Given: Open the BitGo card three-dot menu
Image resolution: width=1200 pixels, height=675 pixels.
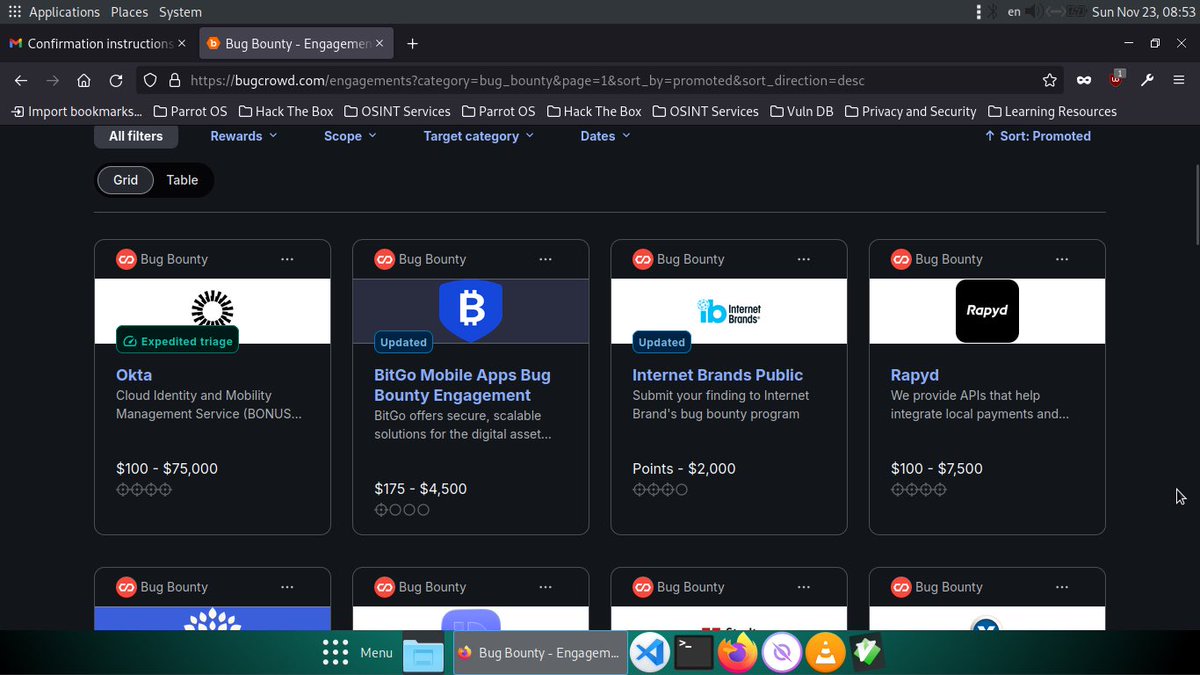Looking at the screenshot, I should pyautogui.click(x=545, y=259).
